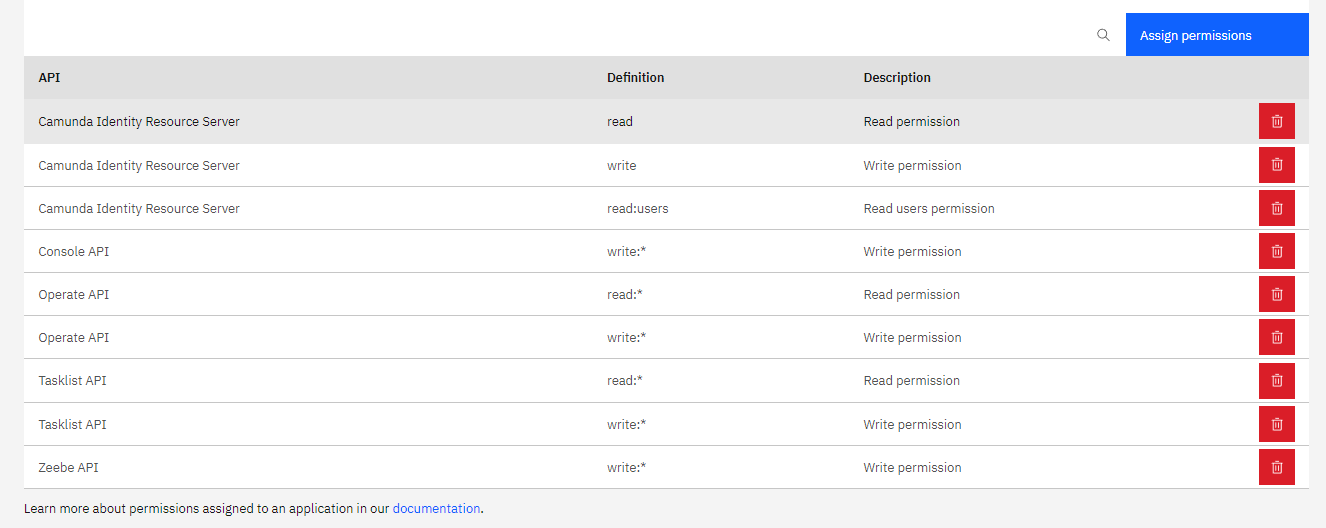1326x528 pixels.
Task: Remove Operate API read:* permission
Action: tap(1276, 294)
